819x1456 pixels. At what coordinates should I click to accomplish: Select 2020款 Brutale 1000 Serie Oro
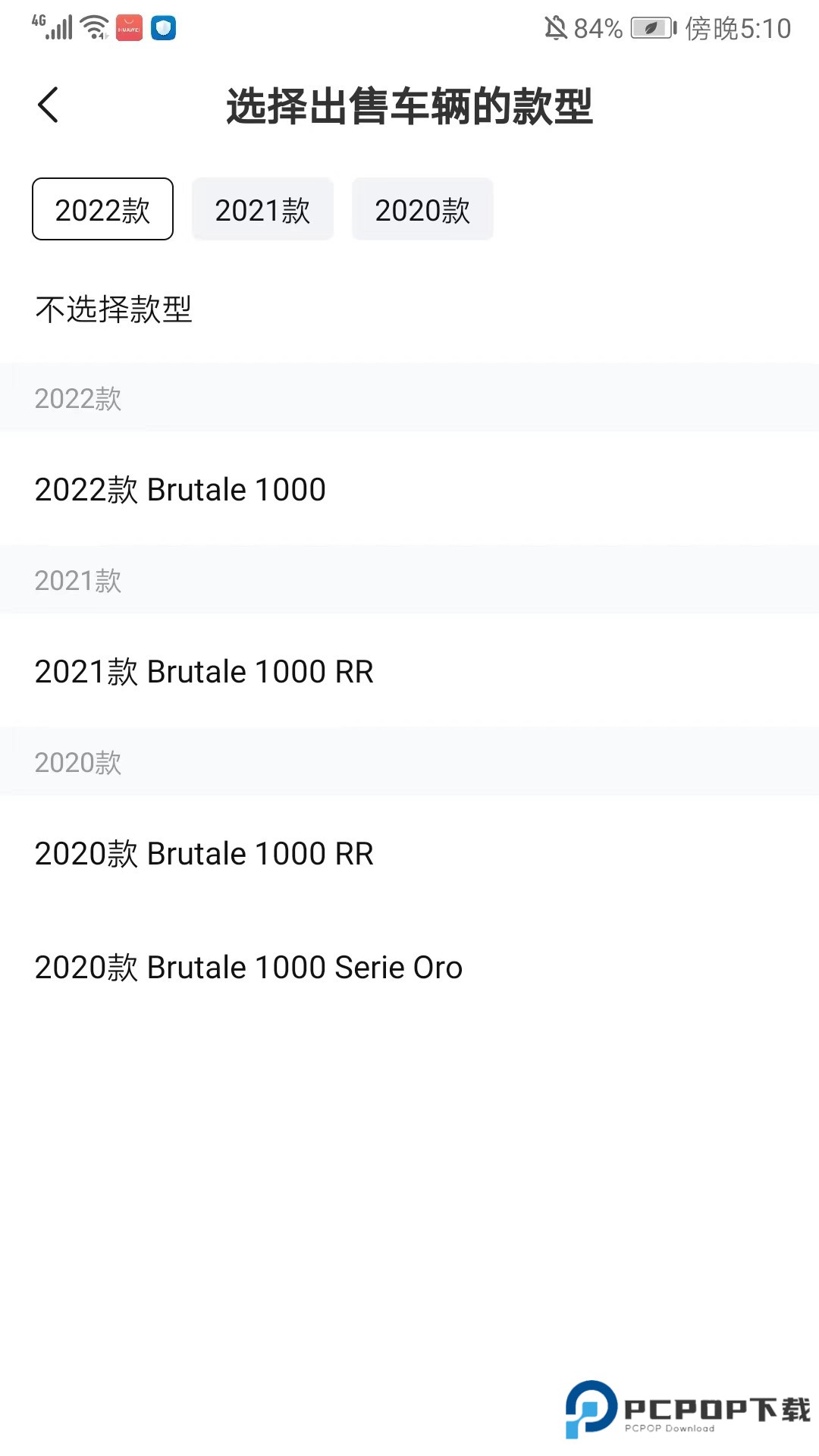(249, 967)
